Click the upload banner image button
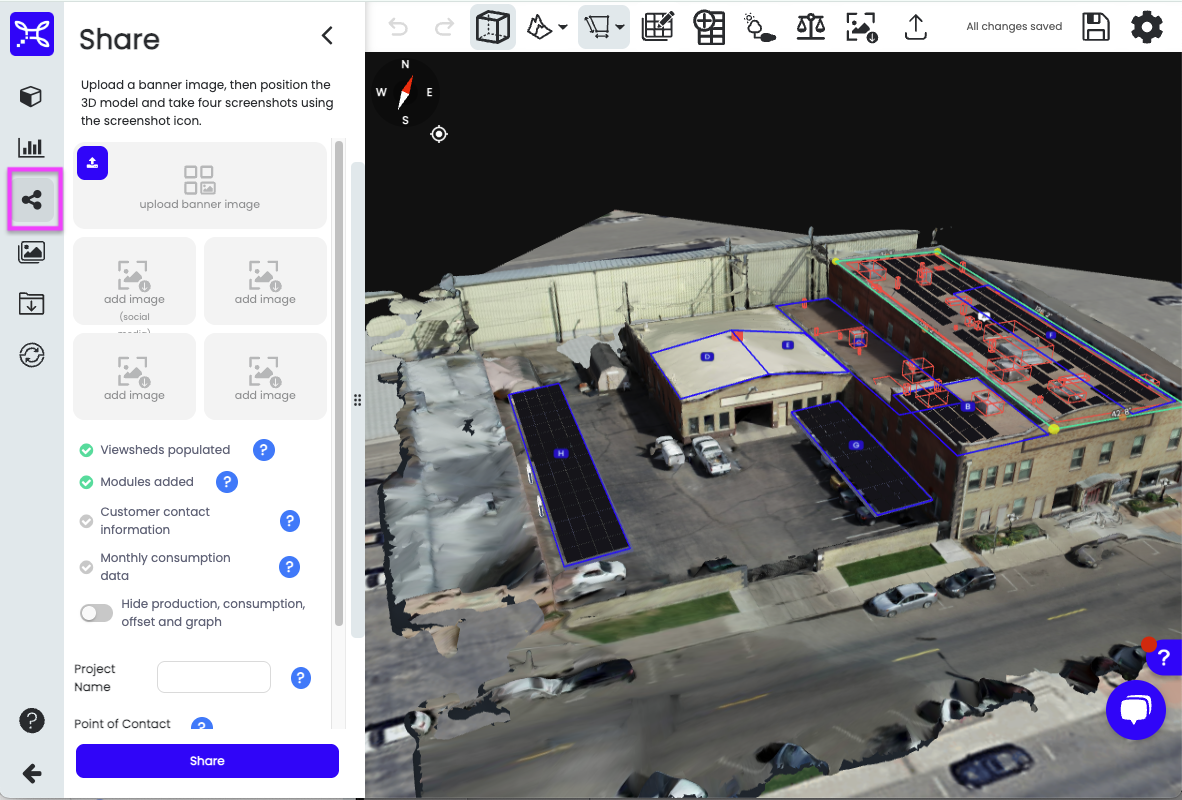This screenshot has height=800, width=1182. (93, 163)
